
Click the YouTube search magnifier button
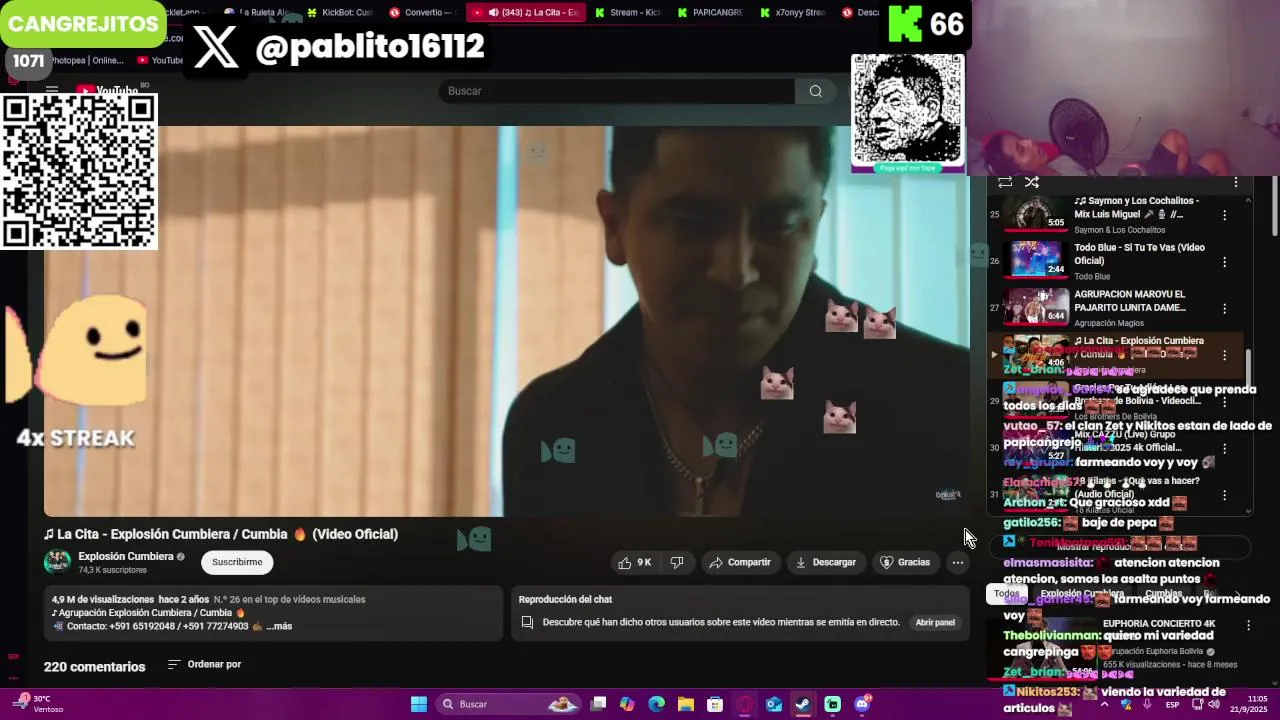tap(816, 91)
